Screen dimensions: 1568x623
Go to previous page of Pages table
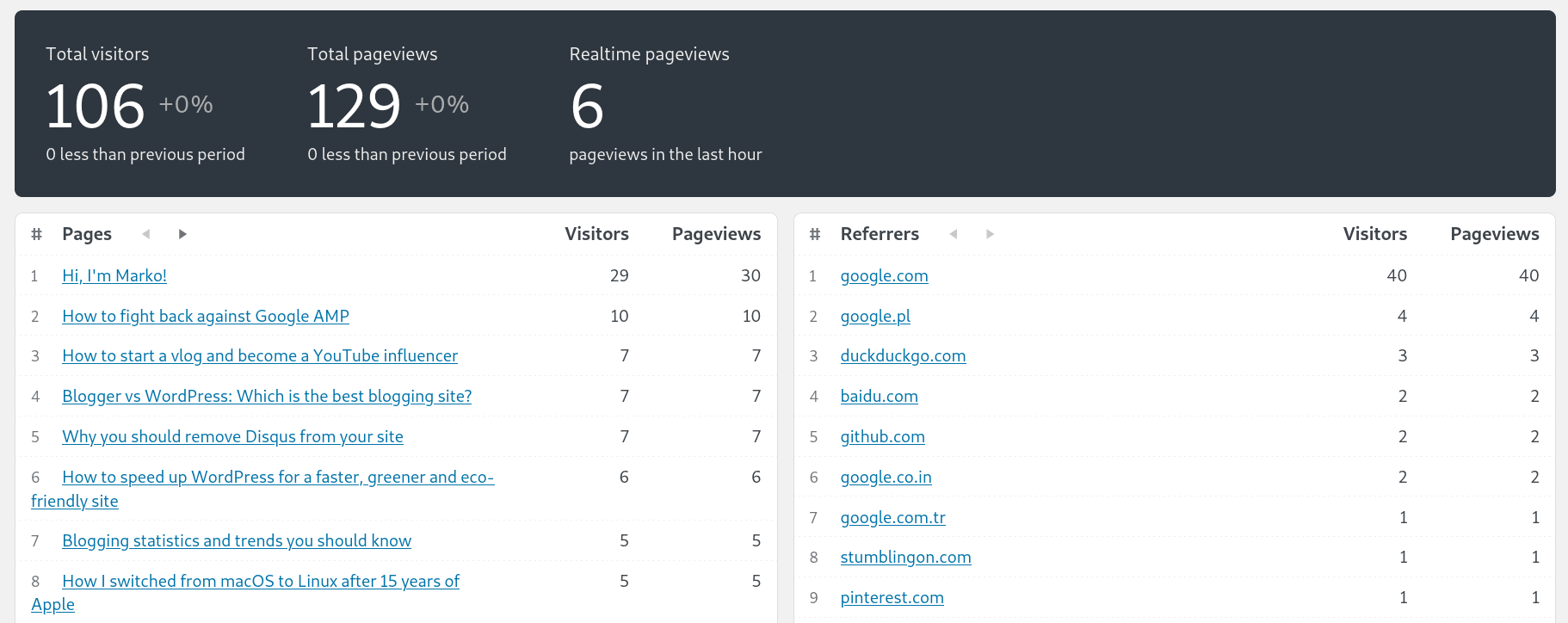[146, 234]
